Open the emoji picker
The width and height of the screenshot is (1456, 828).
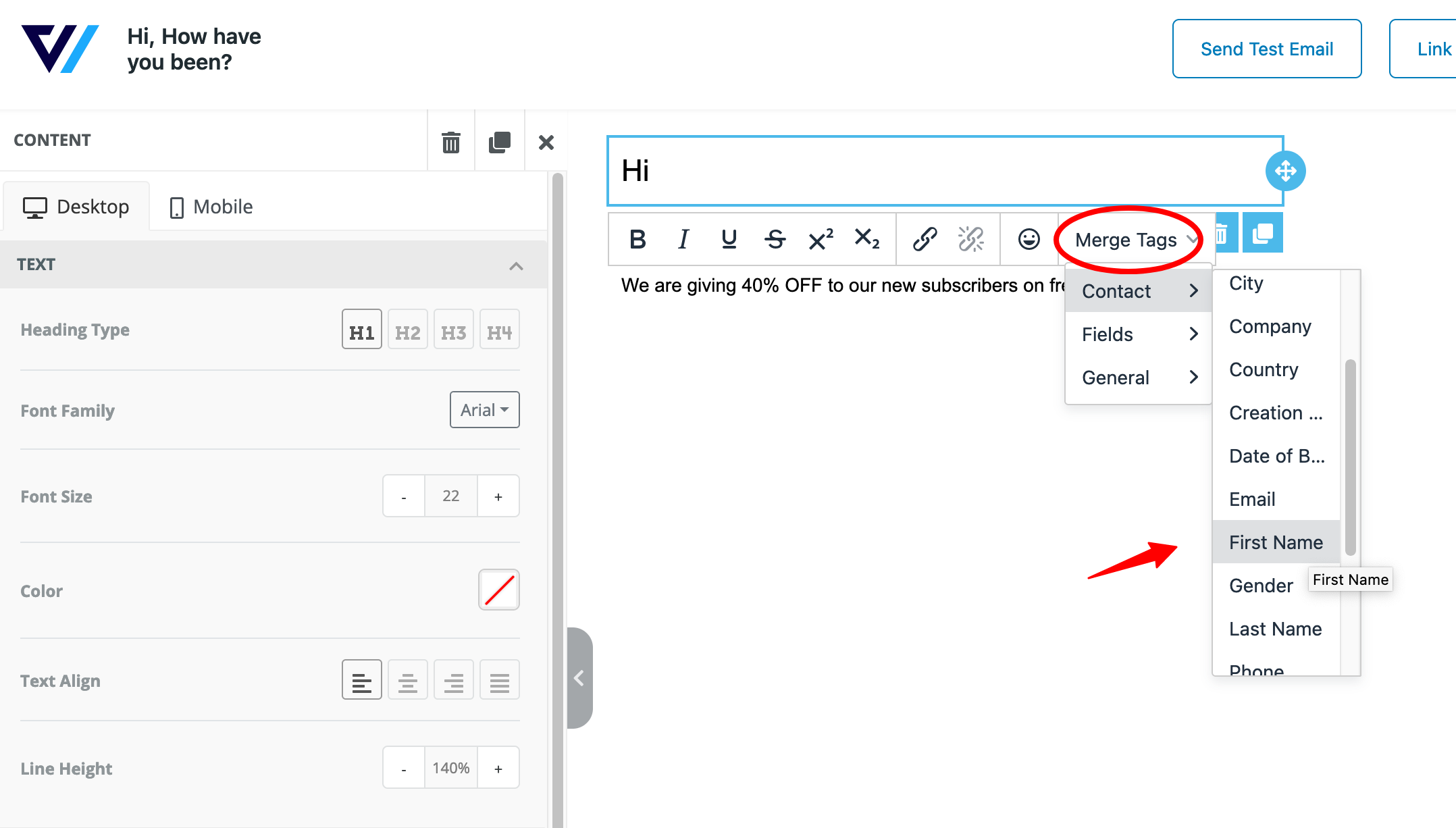[x=1029, y=239]
